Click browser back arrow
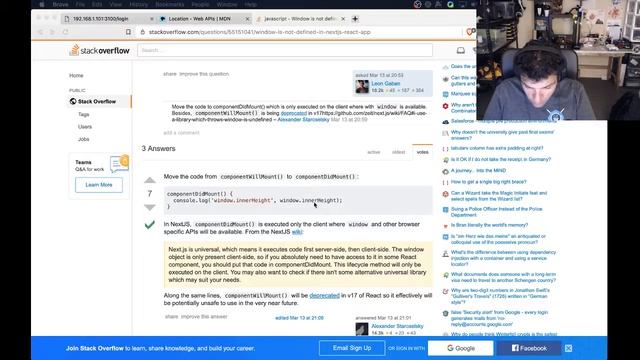Image resolution: width=640 pixels, height=360 pixels. (40, 32)
